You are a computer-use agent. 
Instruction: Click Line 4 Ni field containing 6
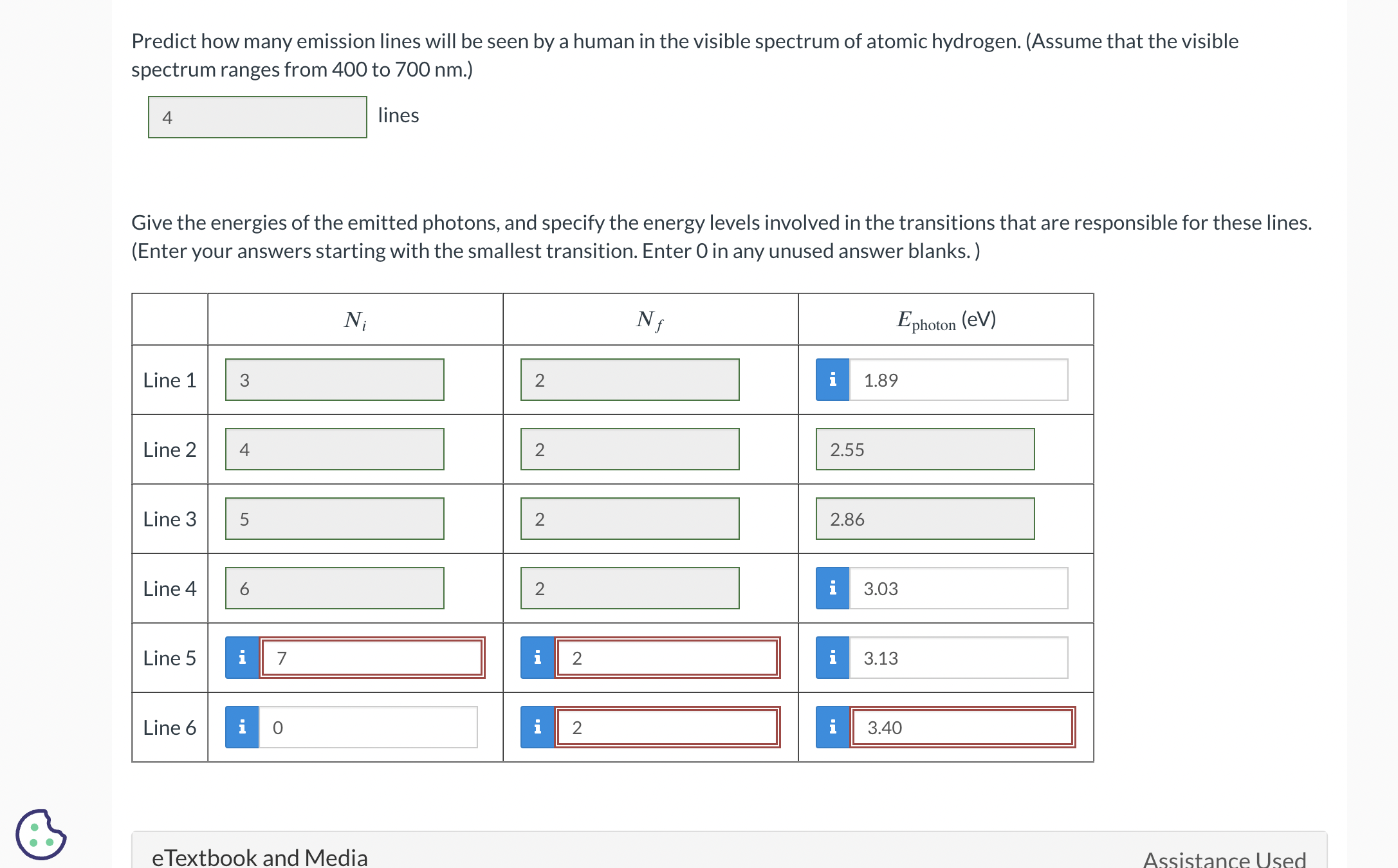[x=334, y=587]
